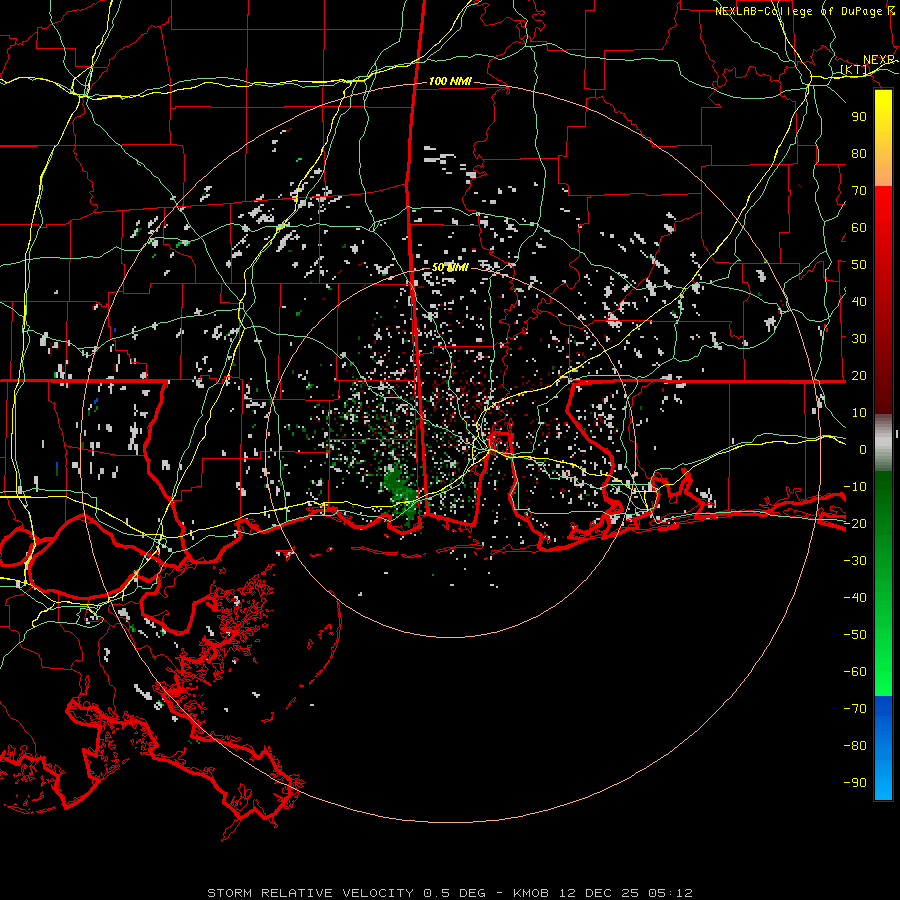This screenshot has height=900, width=900.
Task: Pick the gray zero-velocity segment of color bar
Action: [x=883, y=443]
